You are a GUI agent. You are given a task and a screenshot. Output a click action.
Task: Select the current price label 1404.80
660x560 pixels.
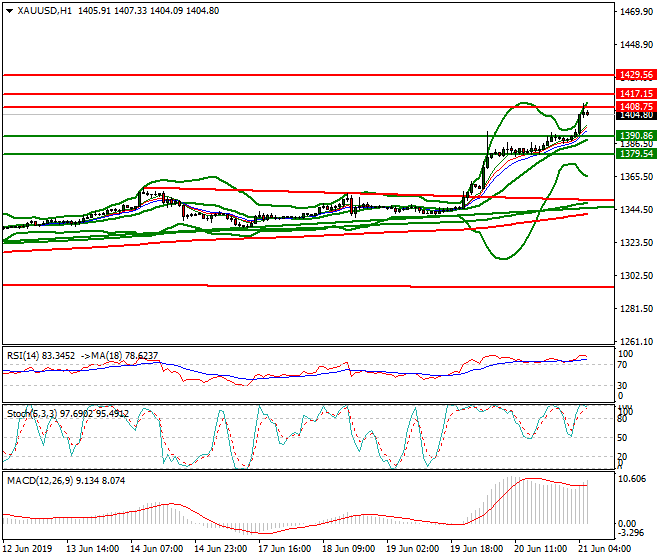[x=636, y=115]
